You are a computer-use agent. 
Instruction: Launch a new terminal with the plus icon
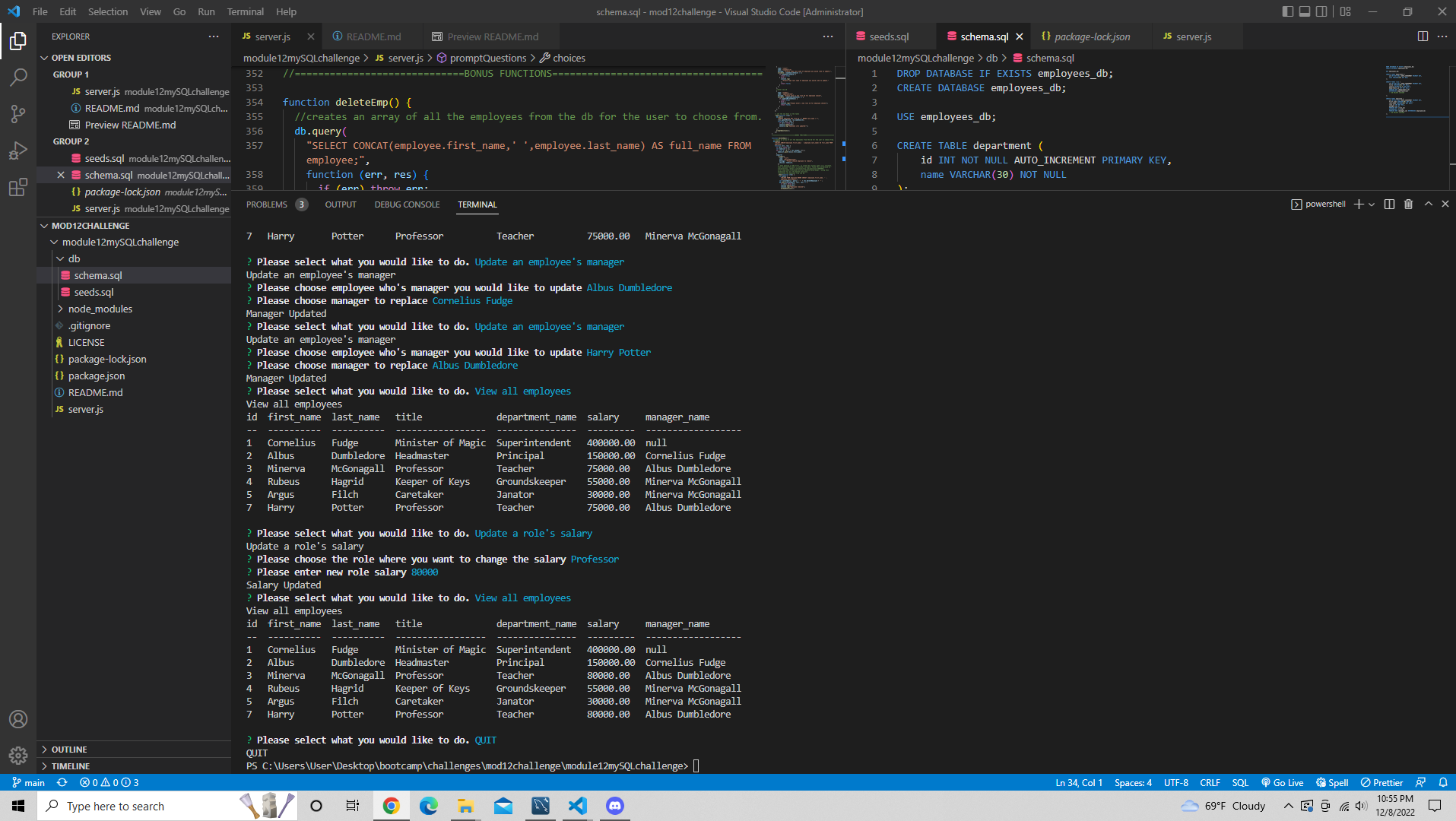pyautogui.click(x=1359, y=204)
